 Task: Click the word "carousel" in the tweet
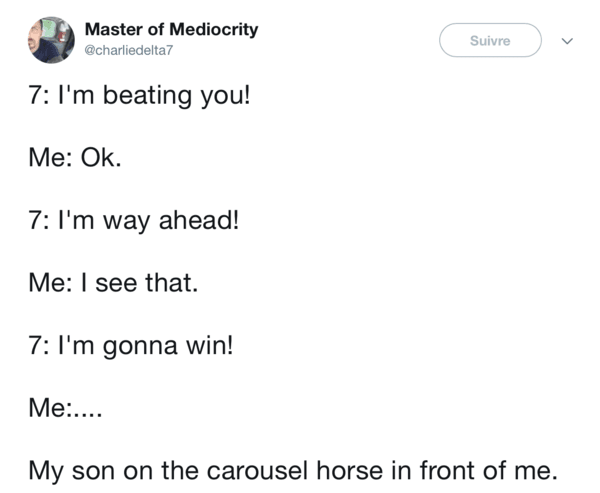pos(258,470)
